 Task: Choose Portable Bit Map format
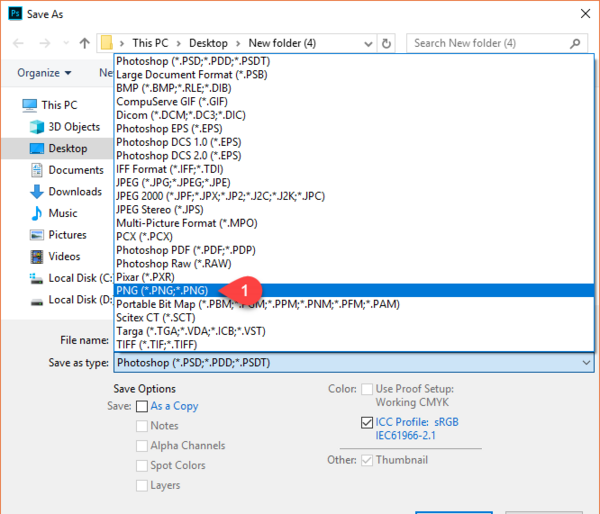354,304
